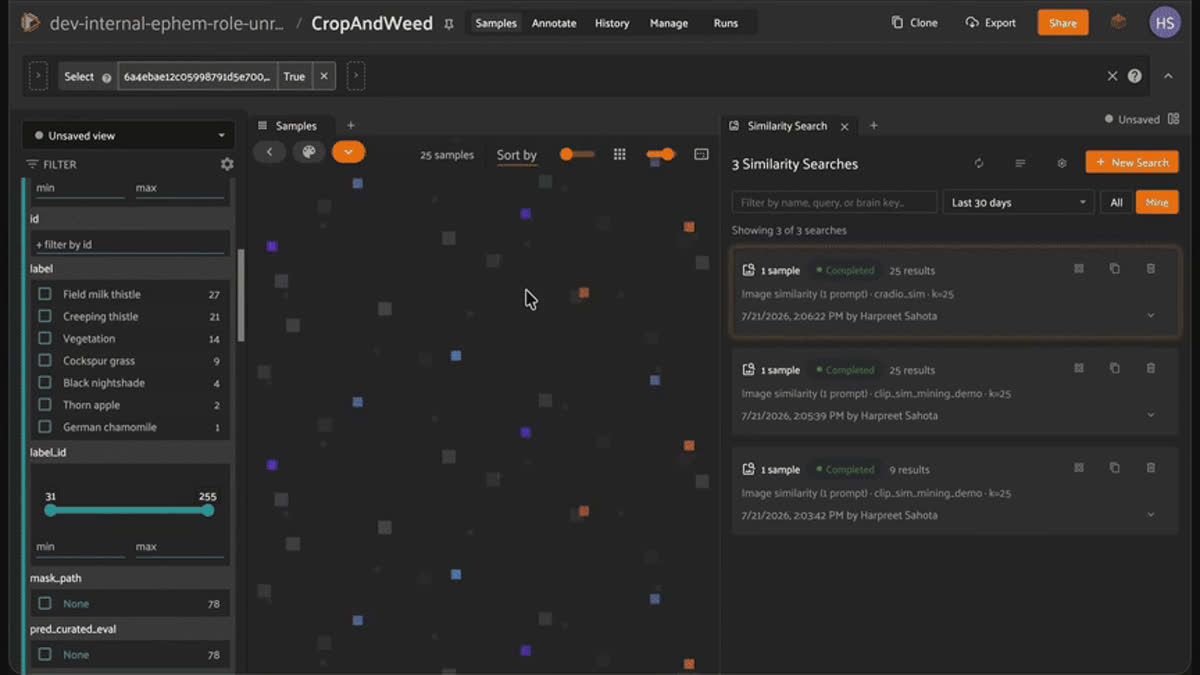The width and height of the screenshot is (1200, 675).
Task: Refresh the similarity searches list
Action: (979, 163)
